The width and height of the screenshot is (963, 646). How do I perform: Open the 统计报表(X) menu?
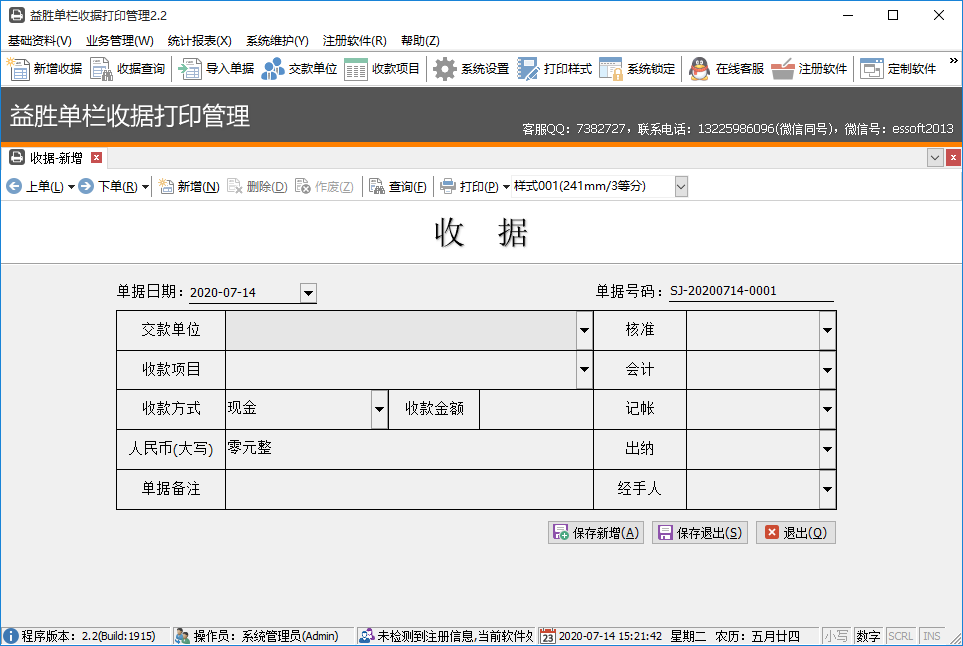pos(199,41)
